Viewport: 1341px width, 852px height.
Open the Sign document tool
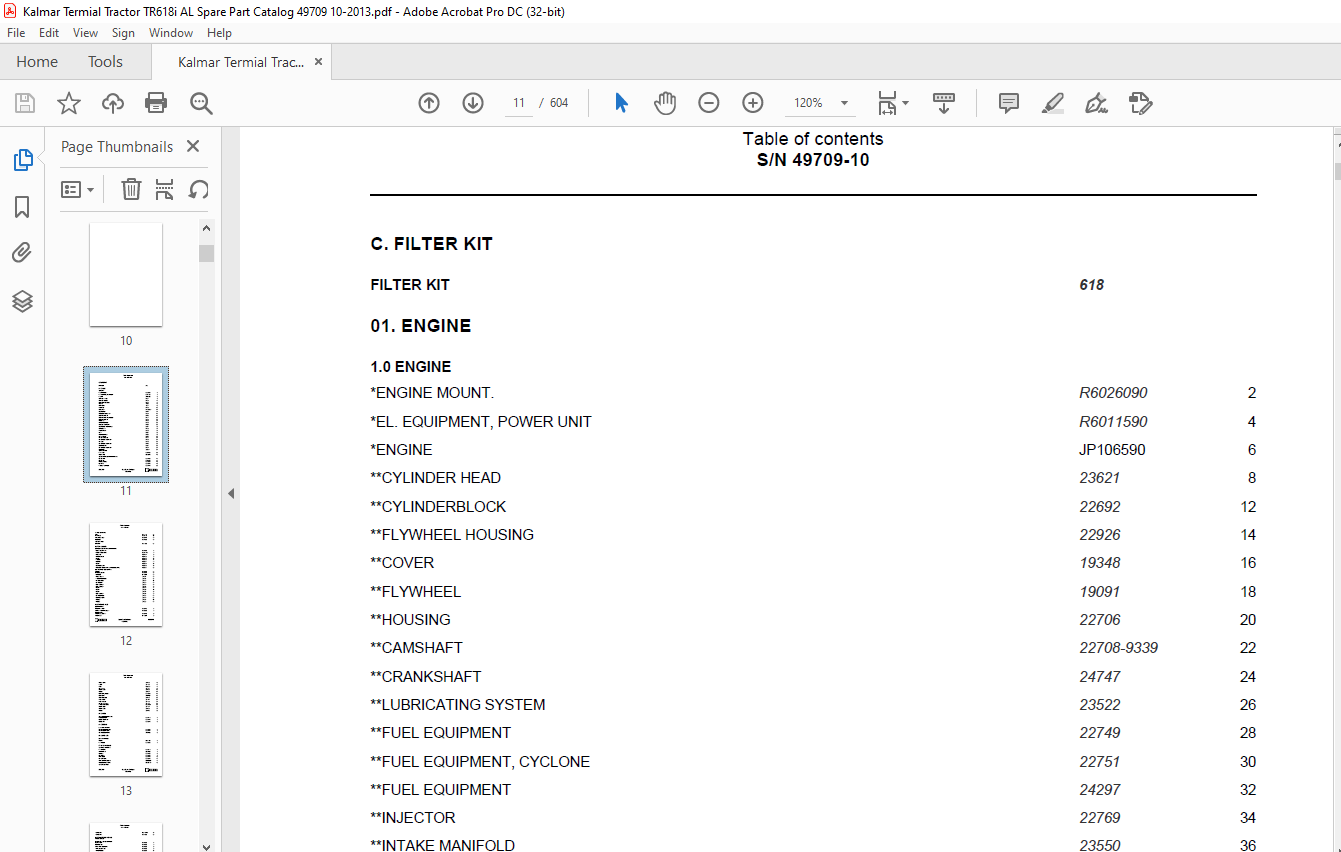1096,103
